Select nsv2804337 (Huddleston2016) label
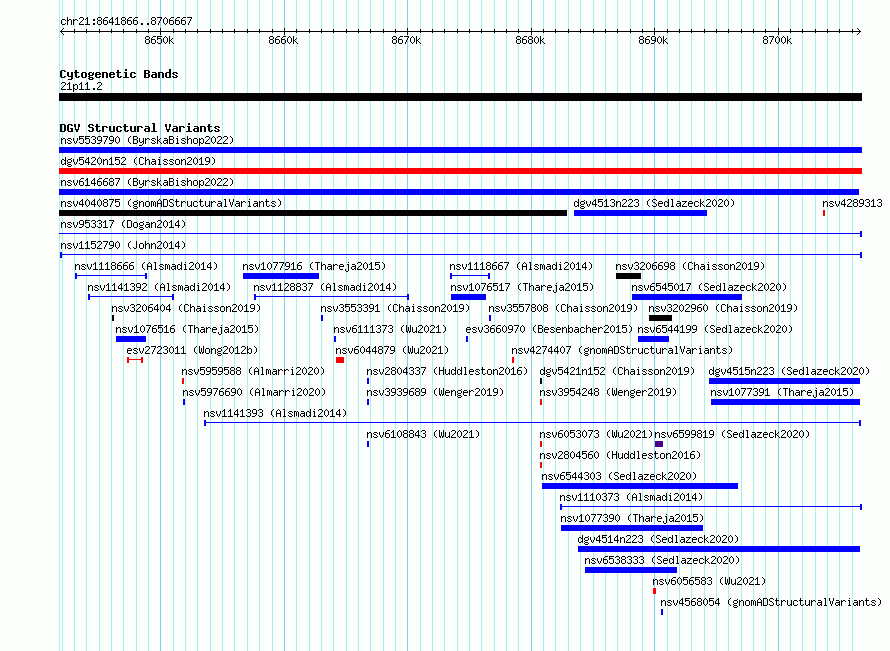This screenshot has width=890, height=651. coord(447,371)
